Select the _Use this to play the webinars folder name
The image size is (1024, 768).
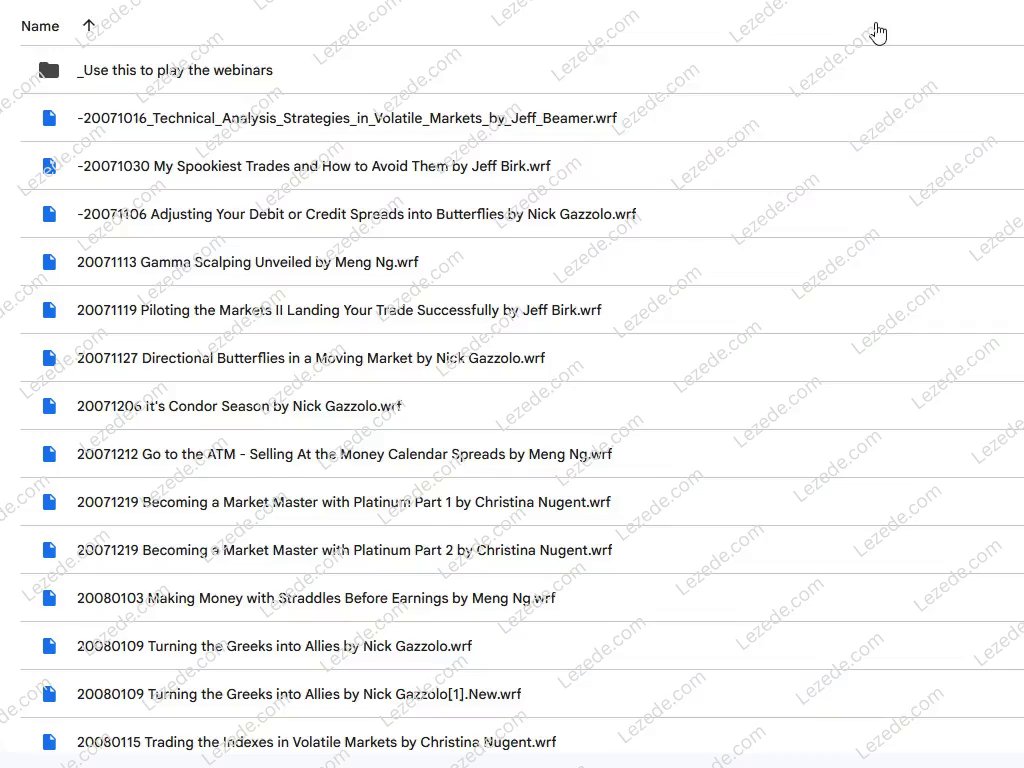pyautogui.click(x=175, y=70)
